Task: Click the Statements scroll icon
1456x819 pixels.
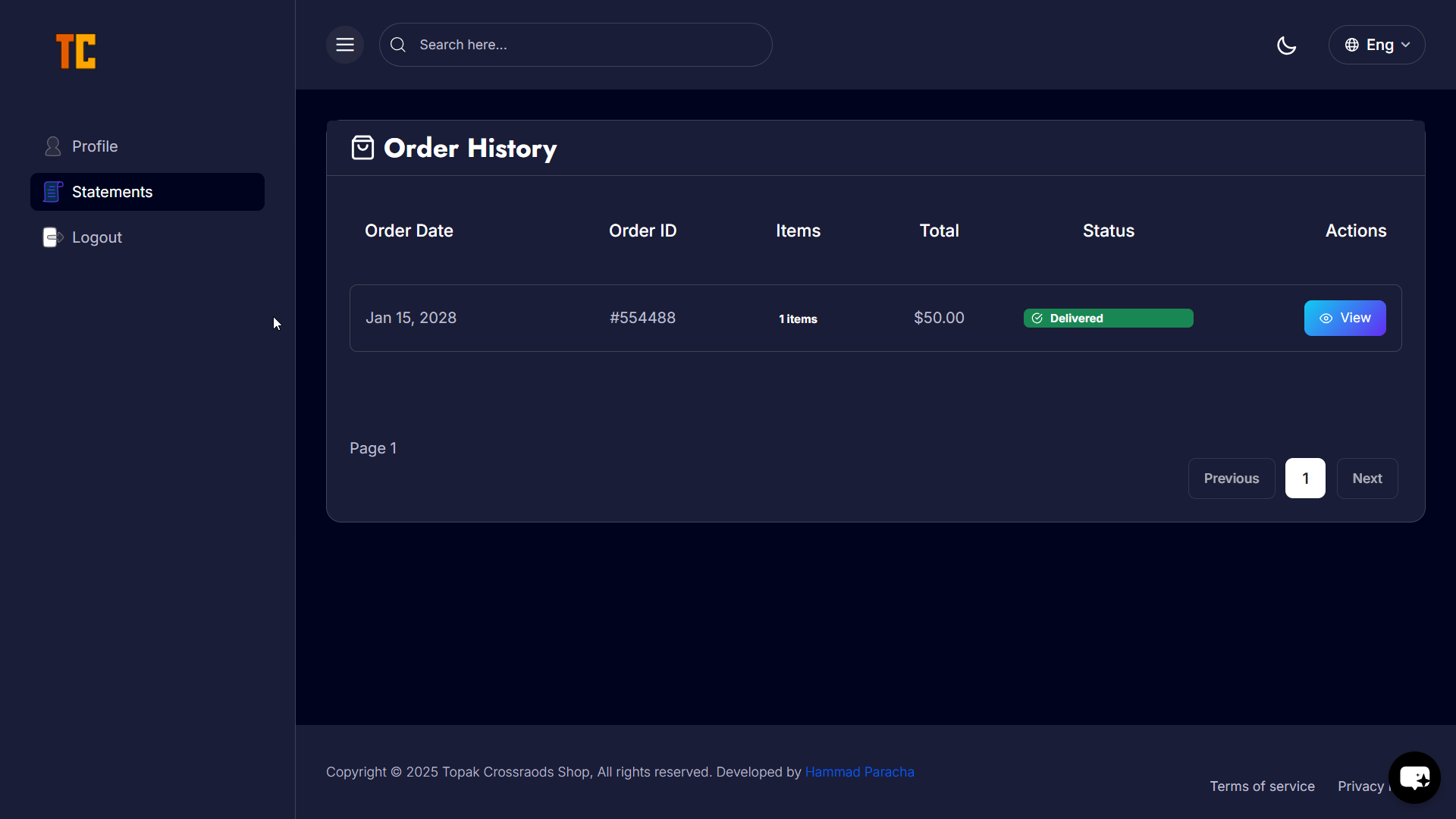Action: (52, 192)
